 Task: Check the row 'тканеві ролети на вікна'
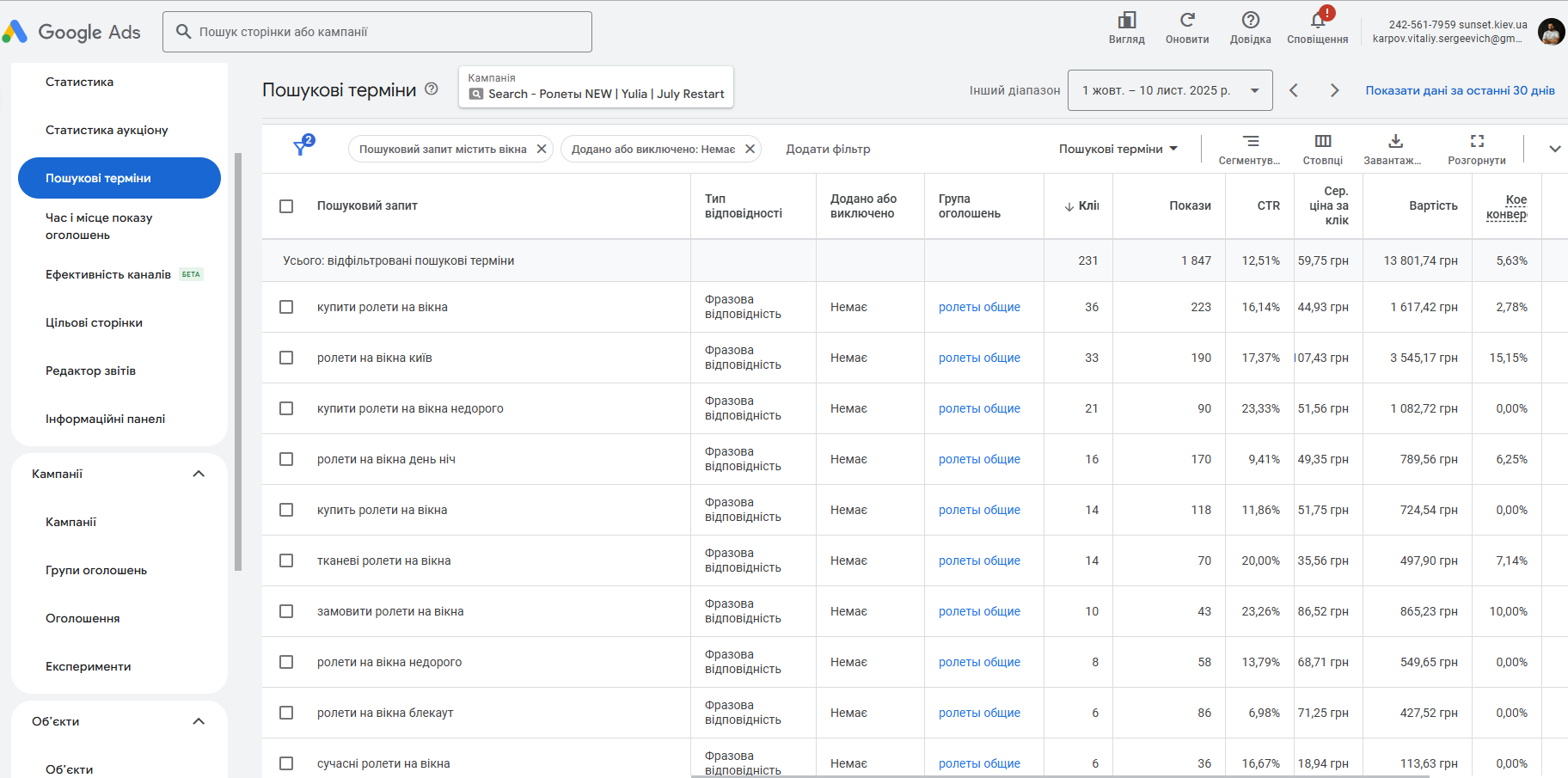pos(286,561)
